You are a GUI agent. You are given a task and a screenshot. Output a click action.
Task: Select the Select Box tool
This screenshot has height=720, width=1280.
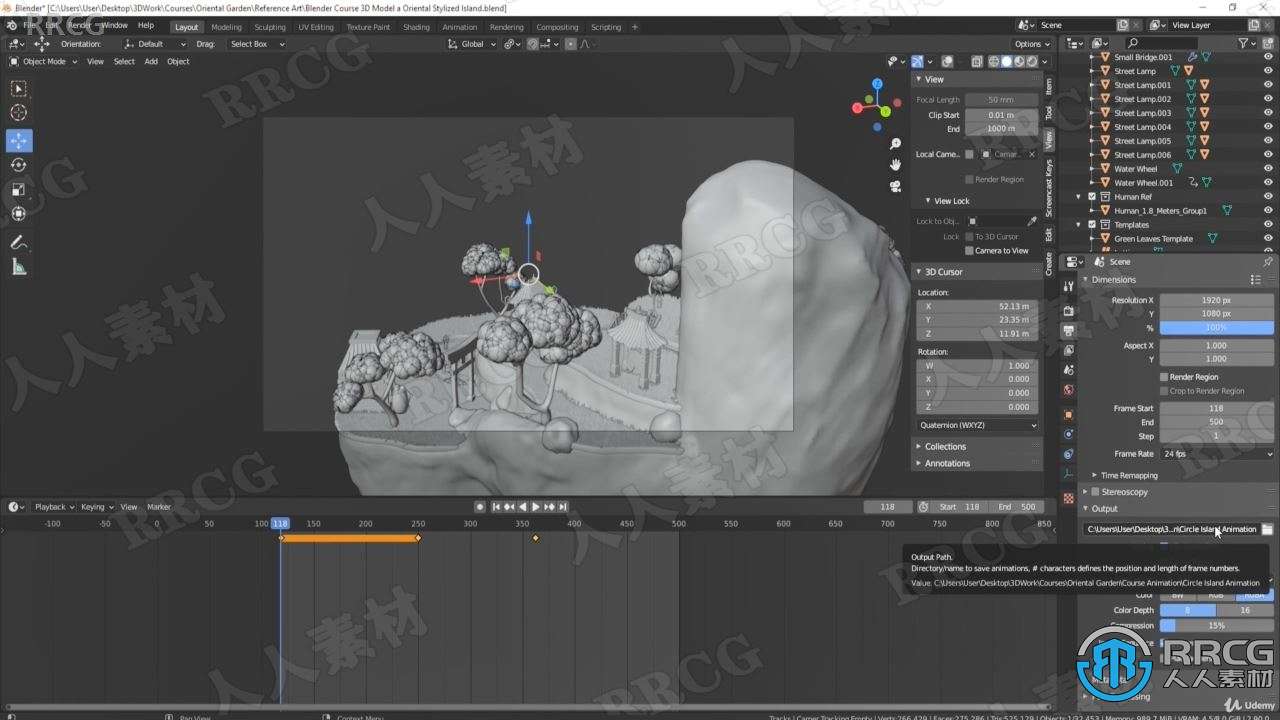19,88
